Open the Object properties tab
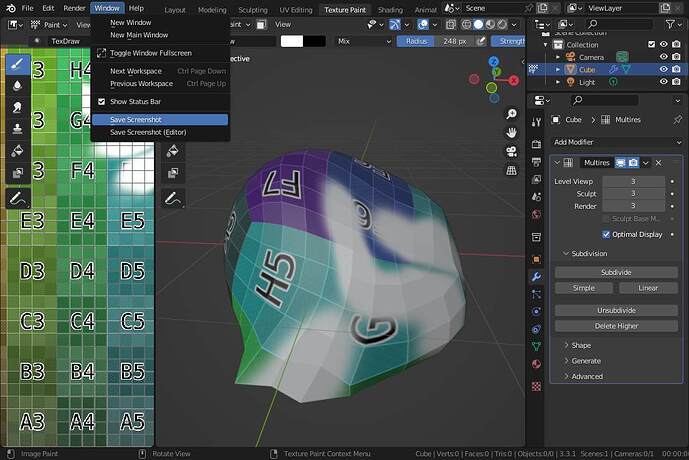This screenshot has height=460, width=689. click(536, 259)
